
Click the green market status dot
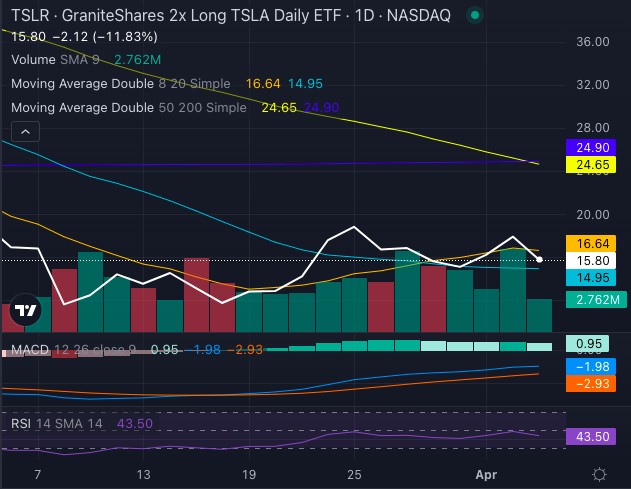[475, 15]
